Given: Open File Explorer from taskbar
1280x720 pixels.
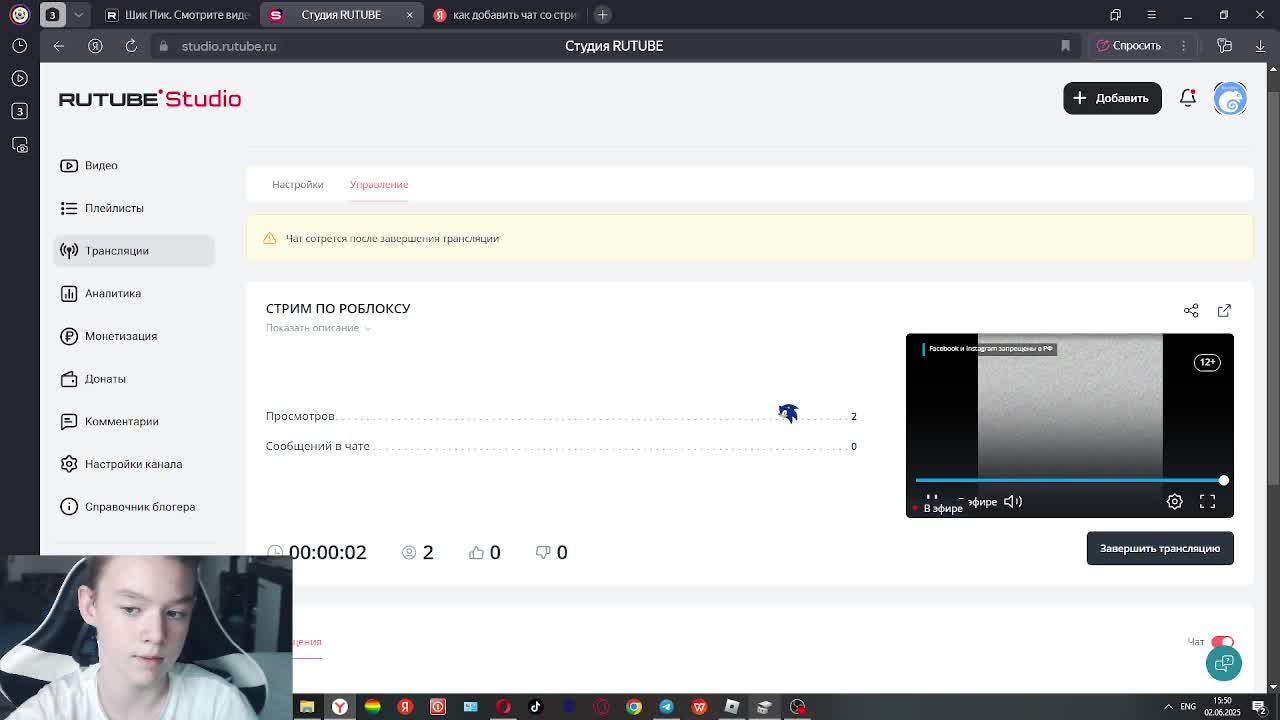Looking at the screenshot, I should tap(307, 707).
